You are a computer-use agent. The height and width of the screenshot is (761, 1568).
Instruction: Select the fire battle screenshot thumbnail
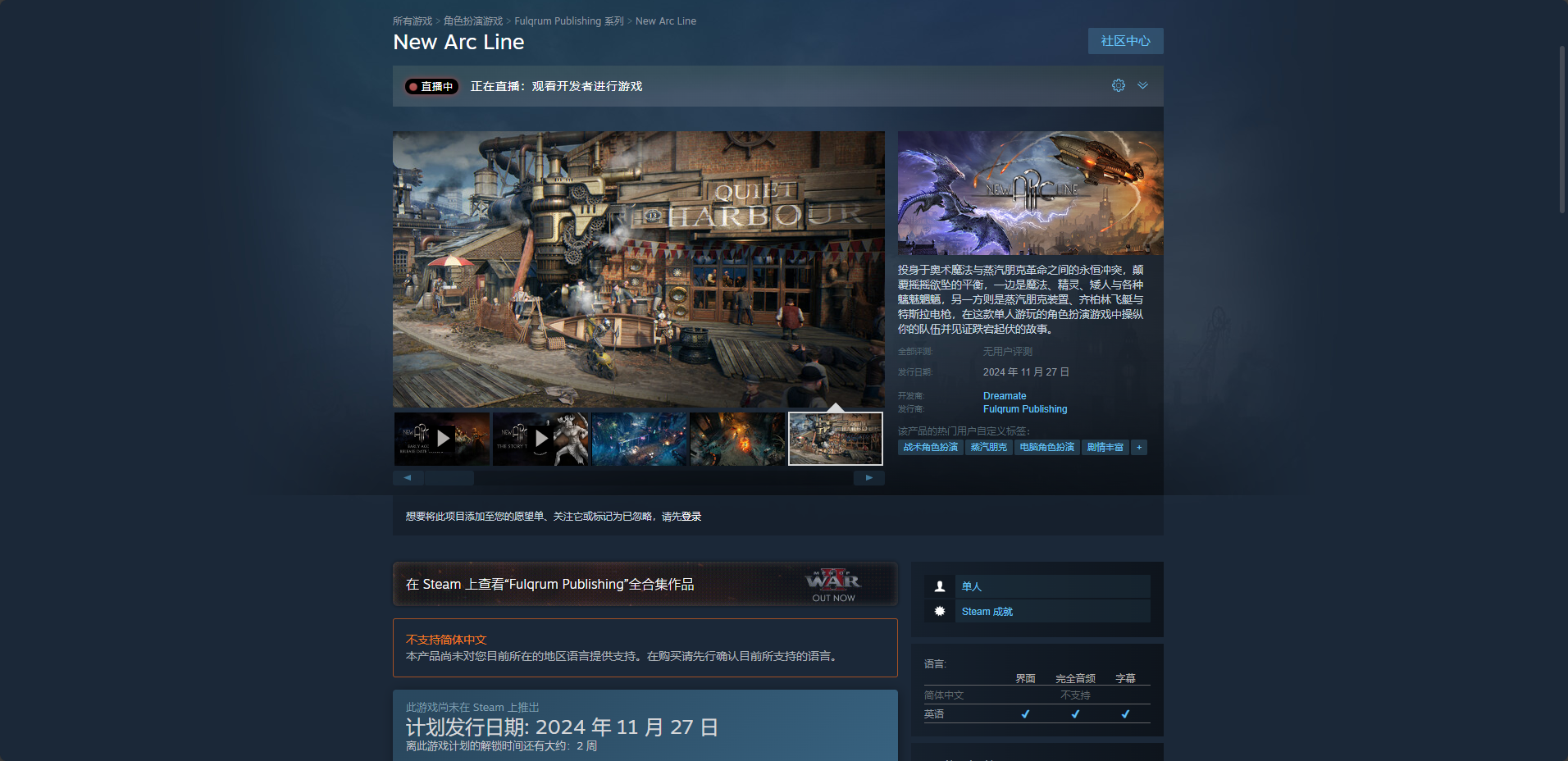coord(737,439)
